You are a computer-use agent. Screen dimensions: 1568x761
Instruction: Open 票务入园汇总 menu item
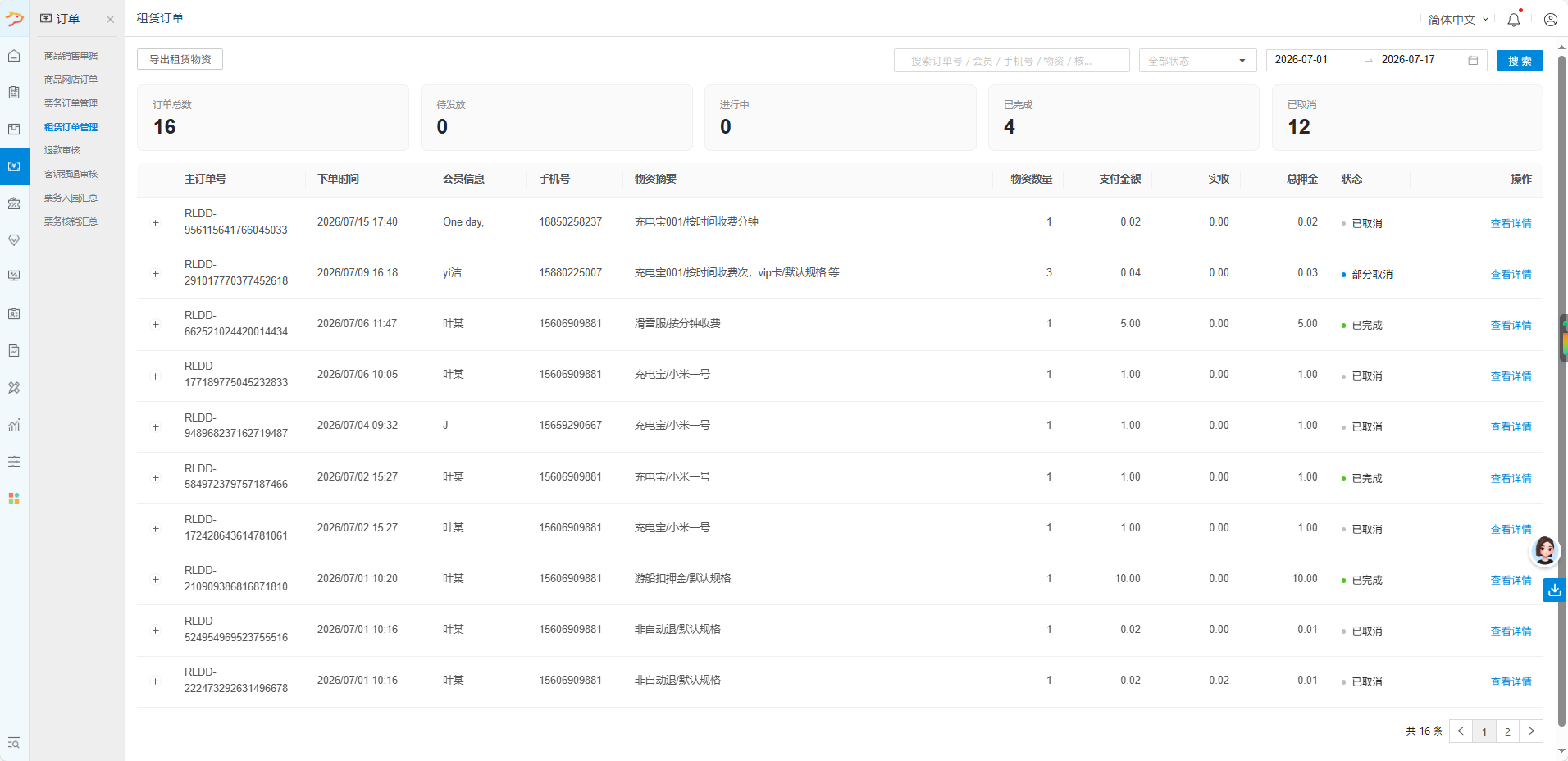click(71, 198)
